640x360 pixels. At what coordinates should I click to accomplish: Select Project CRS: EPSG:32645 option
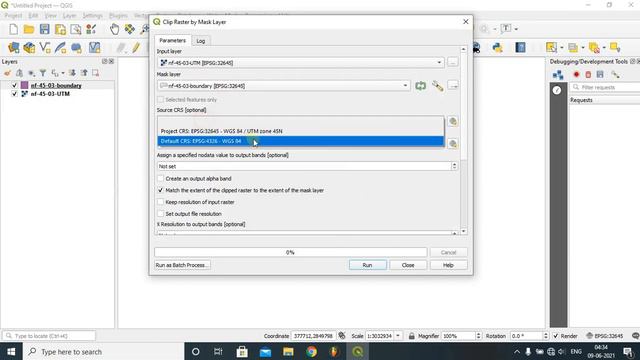click(x=301, y=131)
